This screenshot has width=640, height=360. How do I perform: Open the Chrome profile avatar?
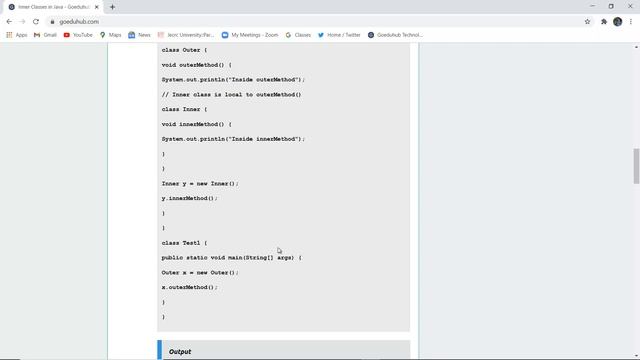point(618,22)
